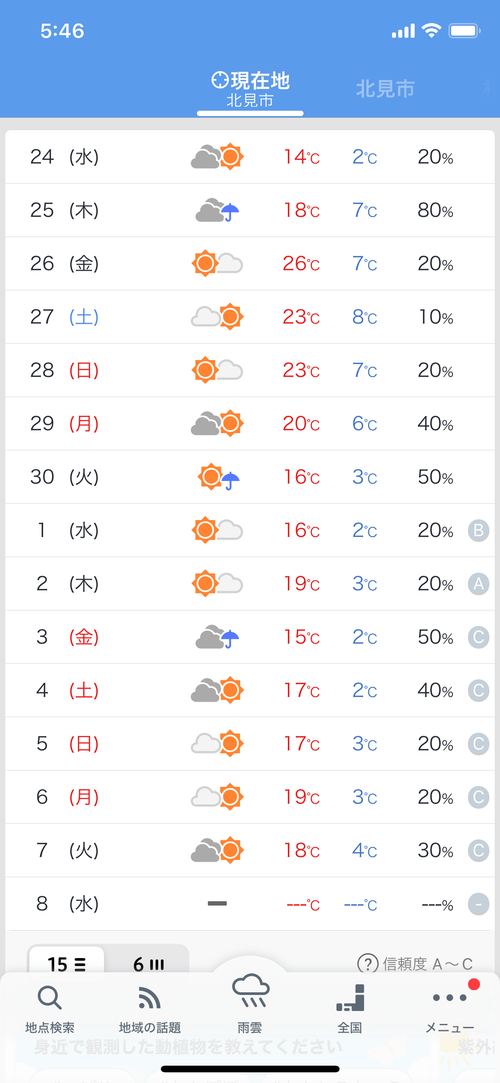Tap the reliability B badge for day 1
Image resolution: width=500 pixels, height=1083 pixels.
tap(478, 530)
